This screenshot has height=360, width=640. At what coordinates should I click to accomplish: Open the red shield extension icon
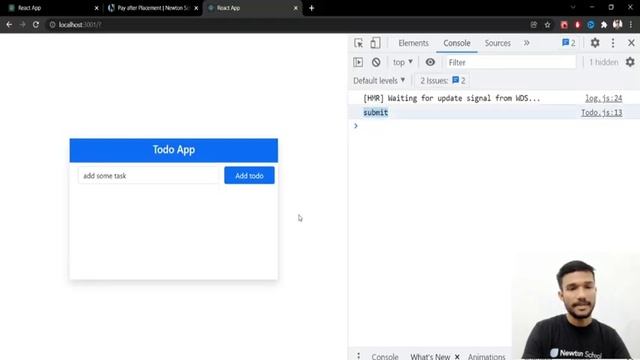point(578,25)
